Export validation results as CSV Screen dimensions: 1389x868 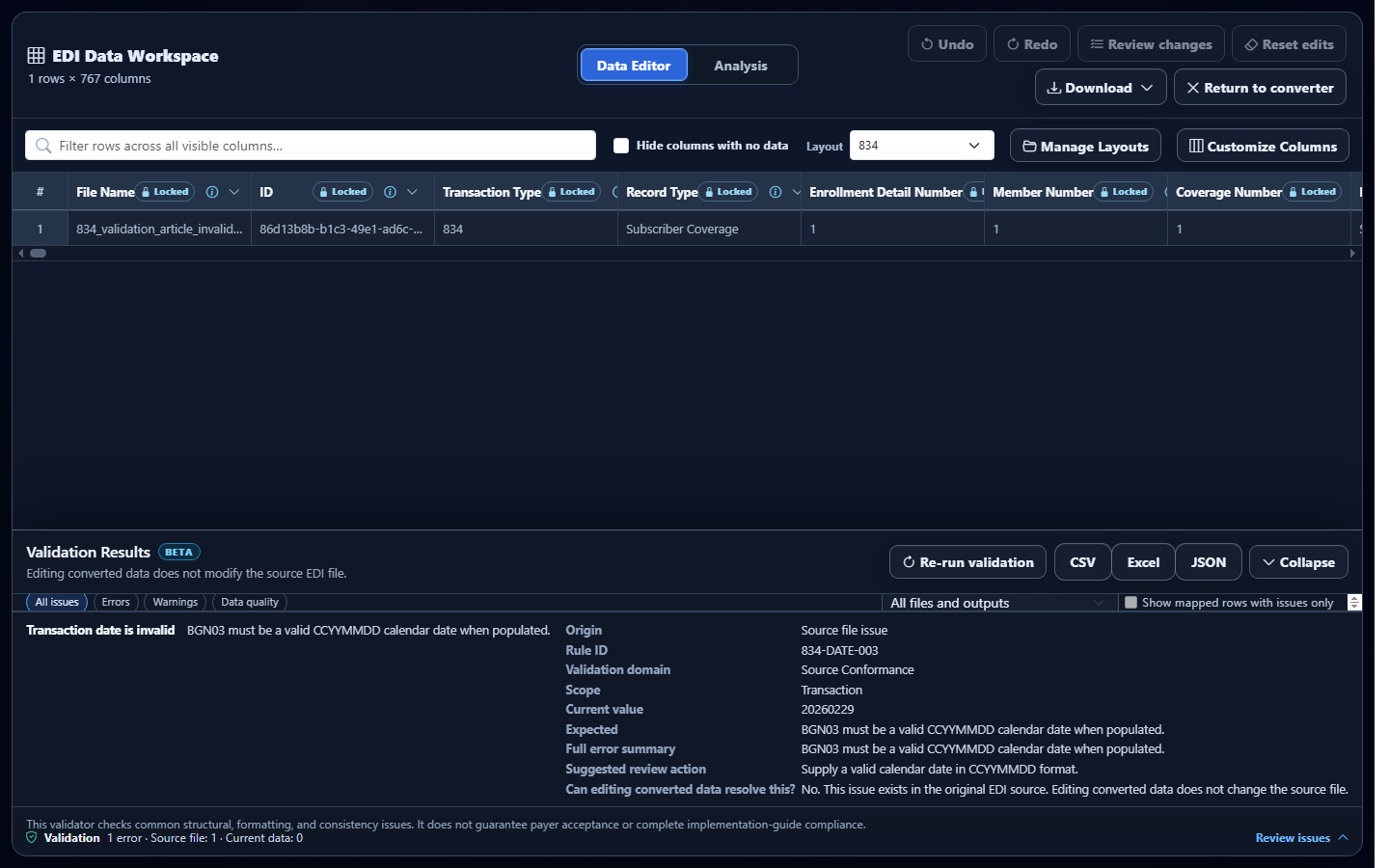(1082, 562)
